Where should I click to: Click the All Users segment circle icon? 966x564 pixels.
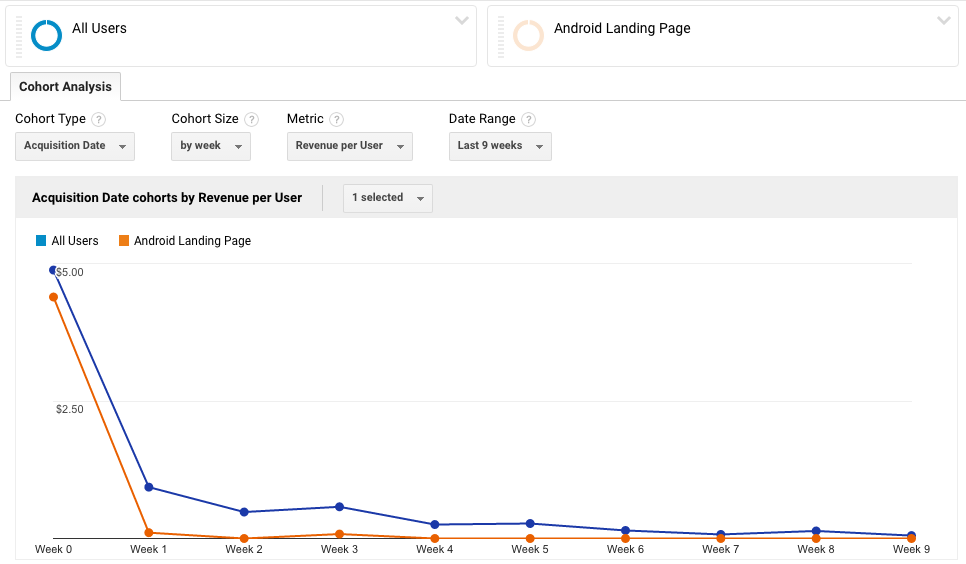coord(46,35)
